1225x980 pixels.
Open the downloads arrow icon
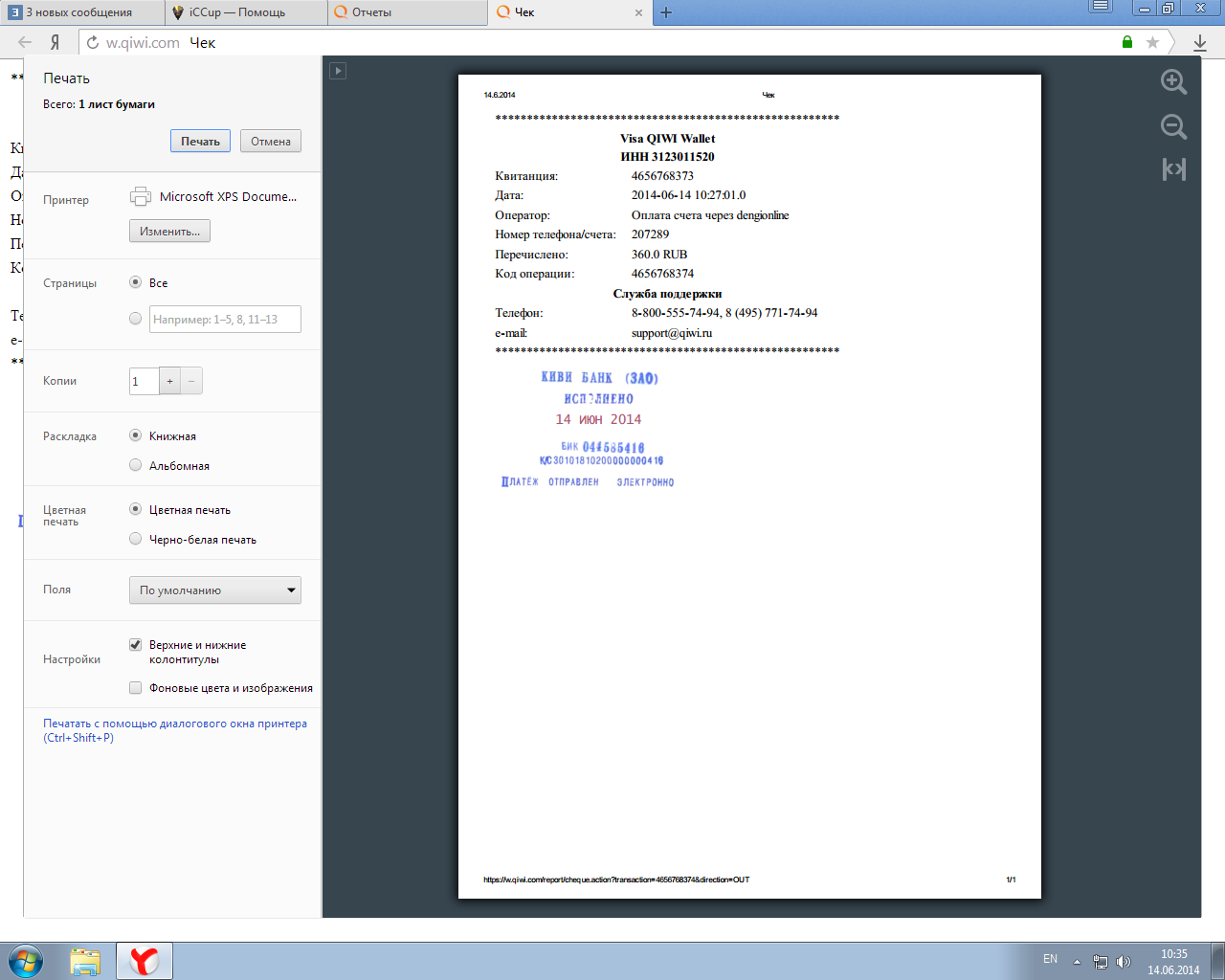click(1200, 42)
